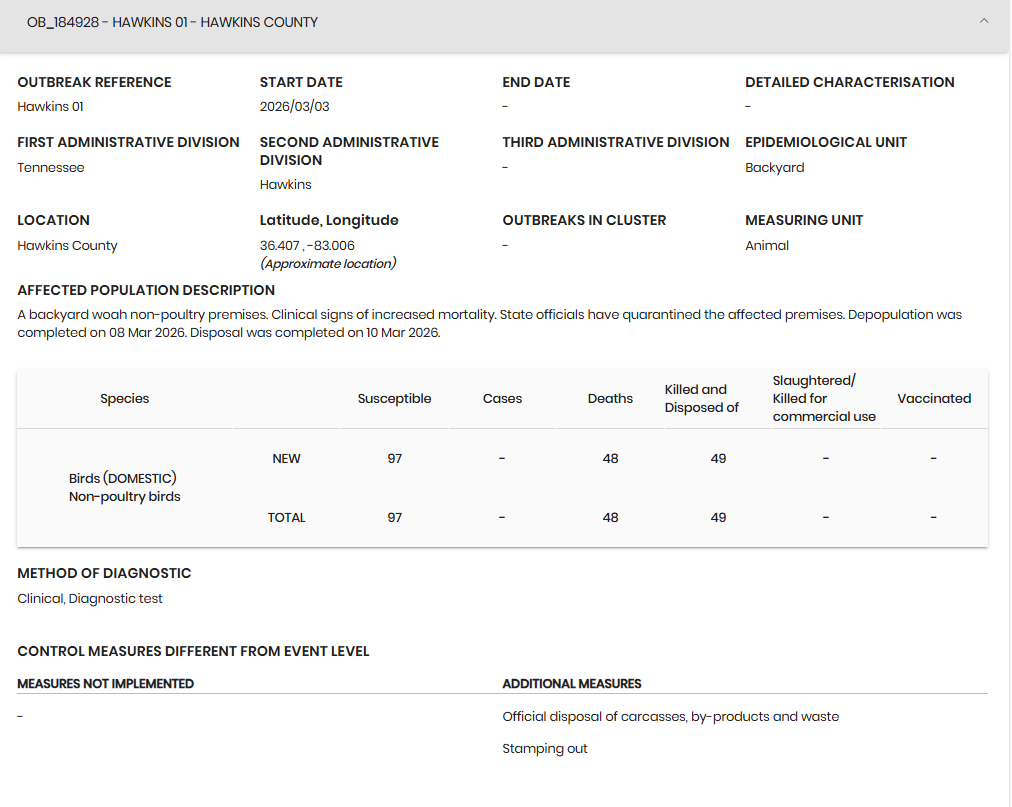Click the start date 2026/03/03
This screenshot has height=807, width=1012.
pos(294,107)
